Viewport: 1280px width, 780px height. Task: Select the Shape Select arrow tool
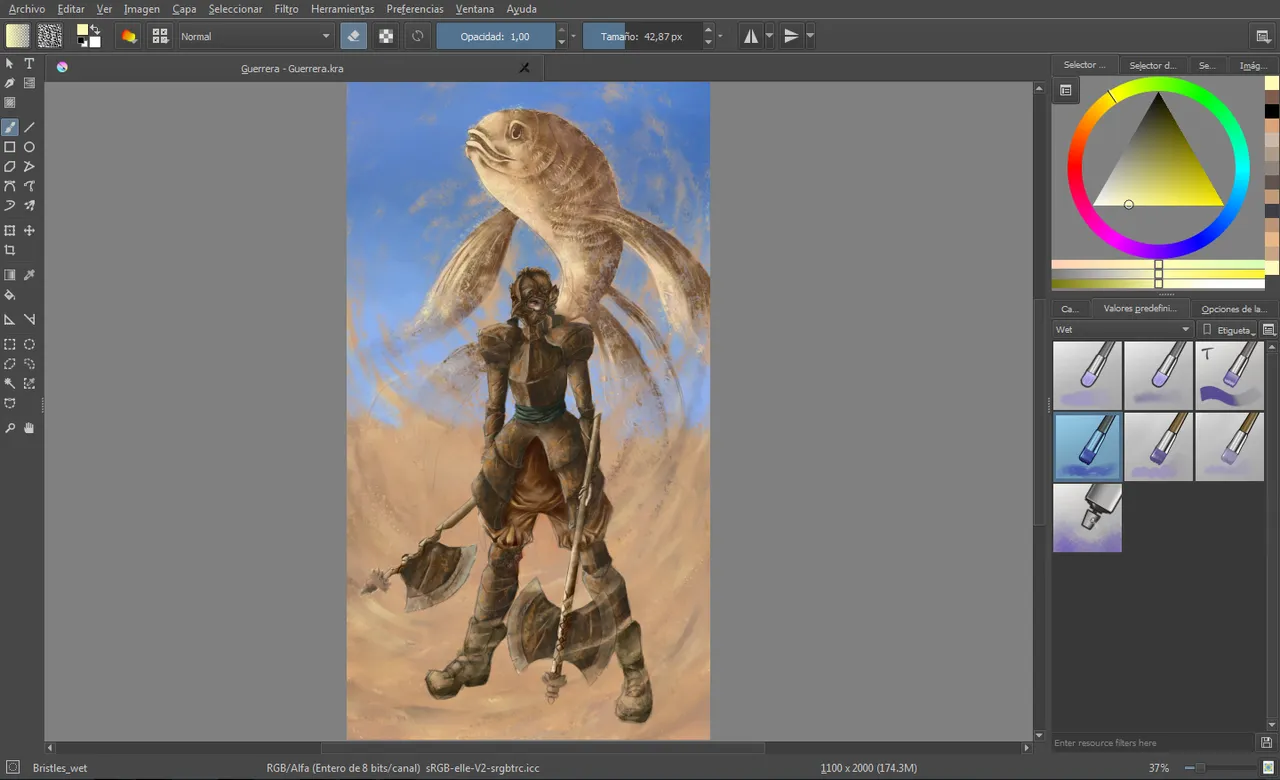pyautogui.click(x=10, y=63)
